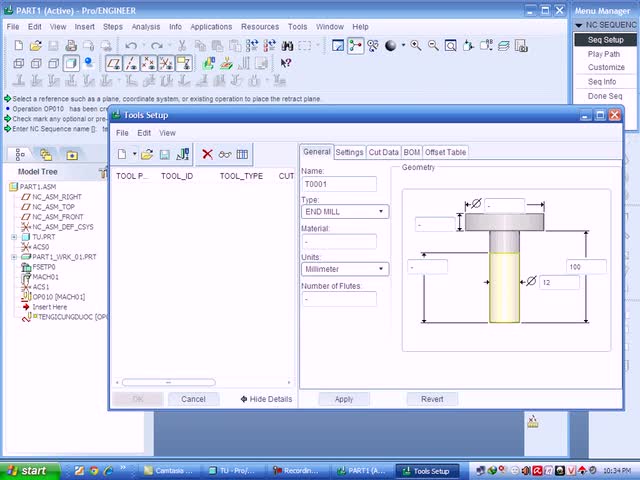This screenshot has width=640, height=480.
Task: Click the tool list horizontal scrollbar
Action: pyautogui.click(x=168, y=382)
